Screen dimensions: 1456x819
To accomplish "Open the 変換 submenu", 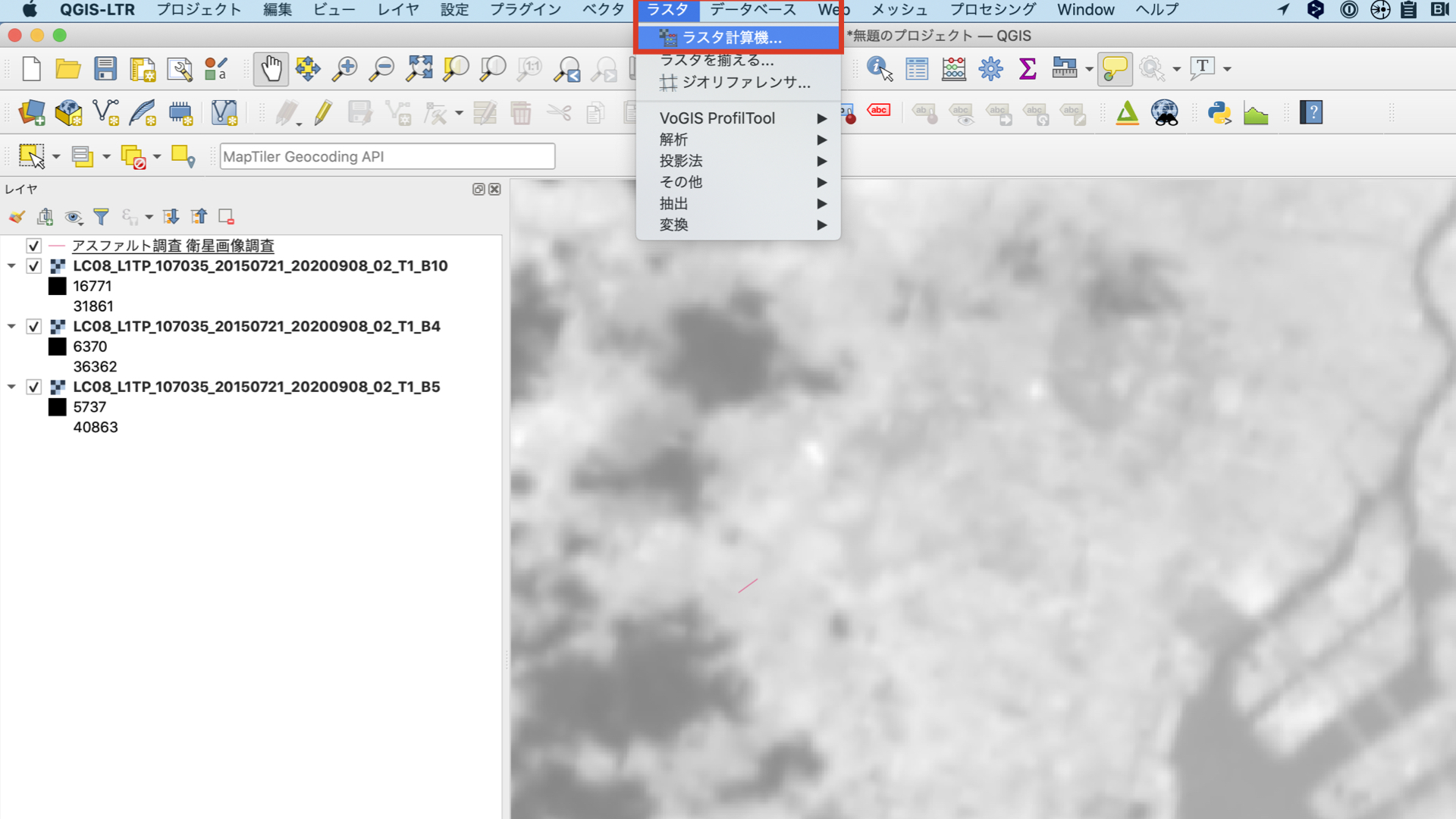I will [738, 224].
